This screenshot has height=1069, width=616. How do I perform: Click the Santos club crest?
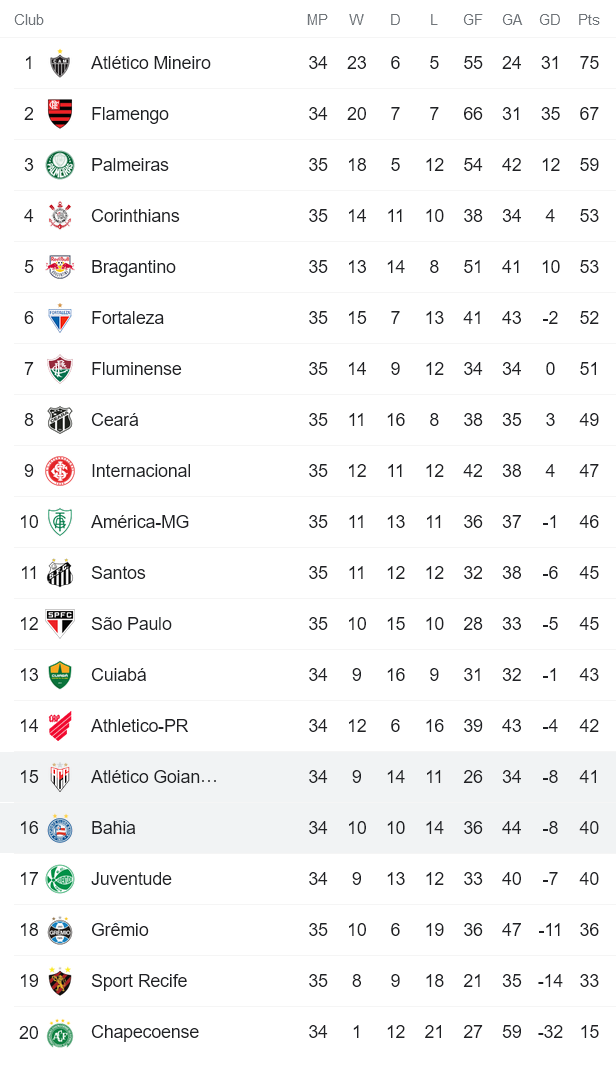[62, 572]
